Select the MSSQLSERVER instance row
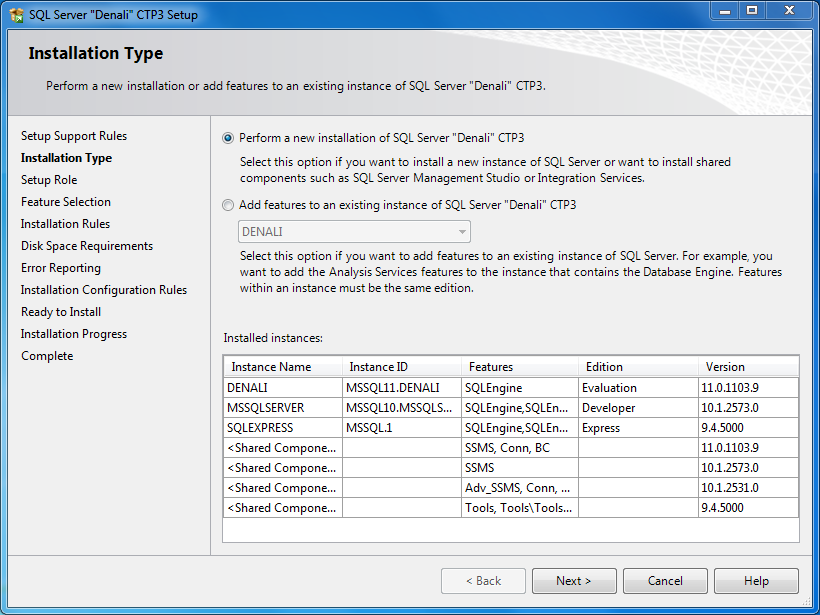This screenshot has height=615, width=820. pyautogui.click(x=511, y=408)
